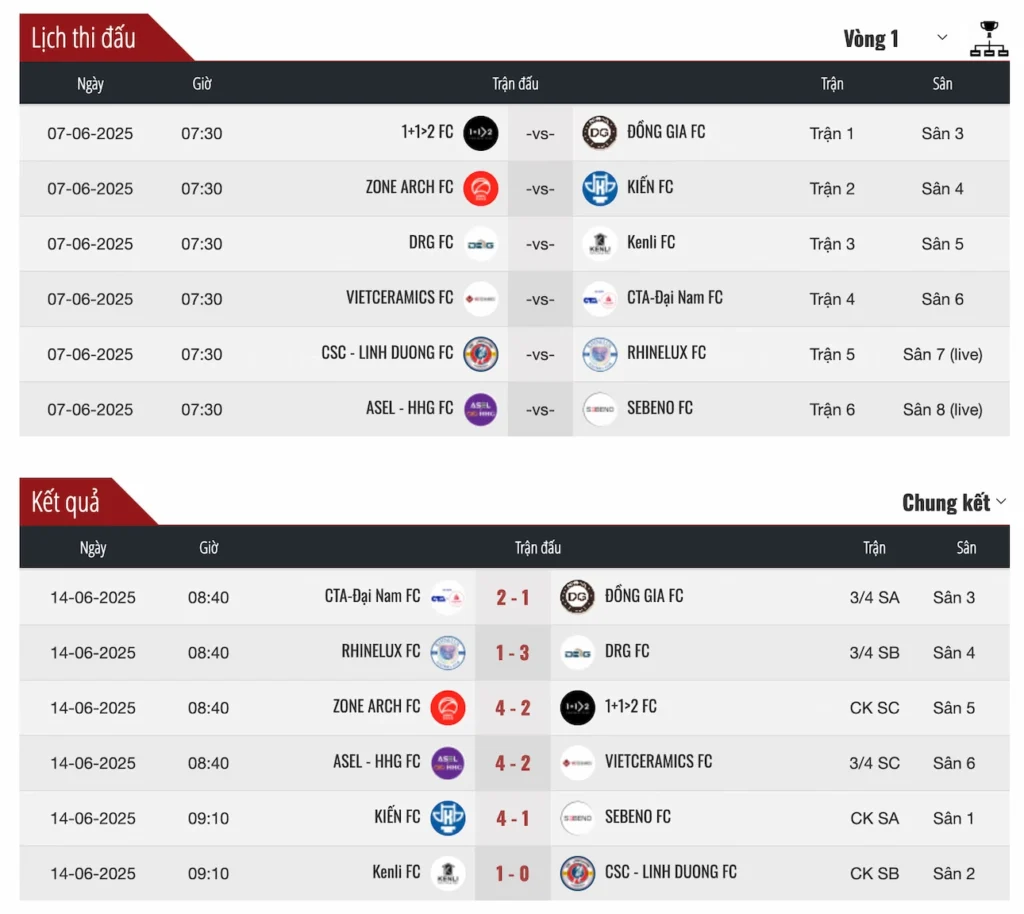Image resolution: width=1024 pixels, height=914 pixels.
Task: Select the red ZONE ARCH FC logo in schedule
Action: 481,188
